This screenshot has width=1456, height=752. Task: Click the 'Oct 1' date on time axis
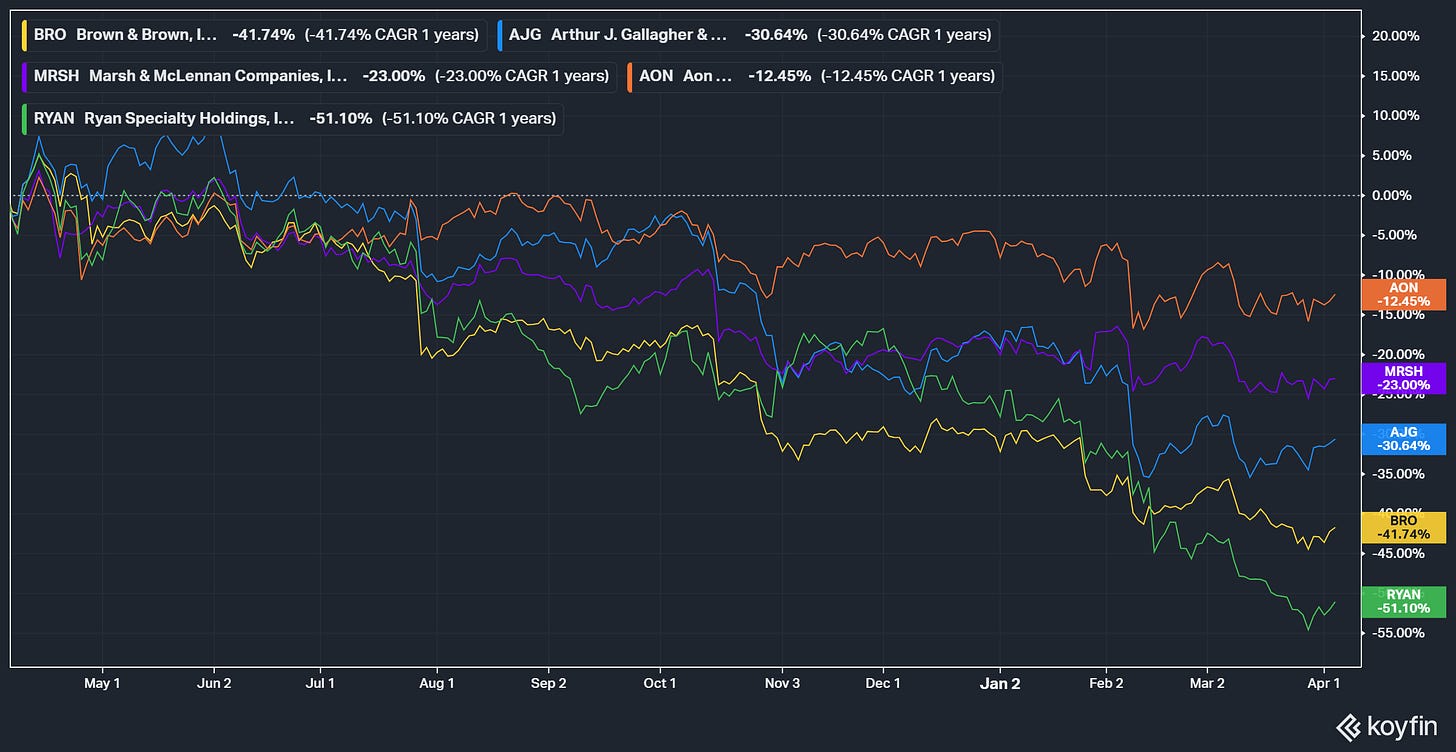[660, 684]
